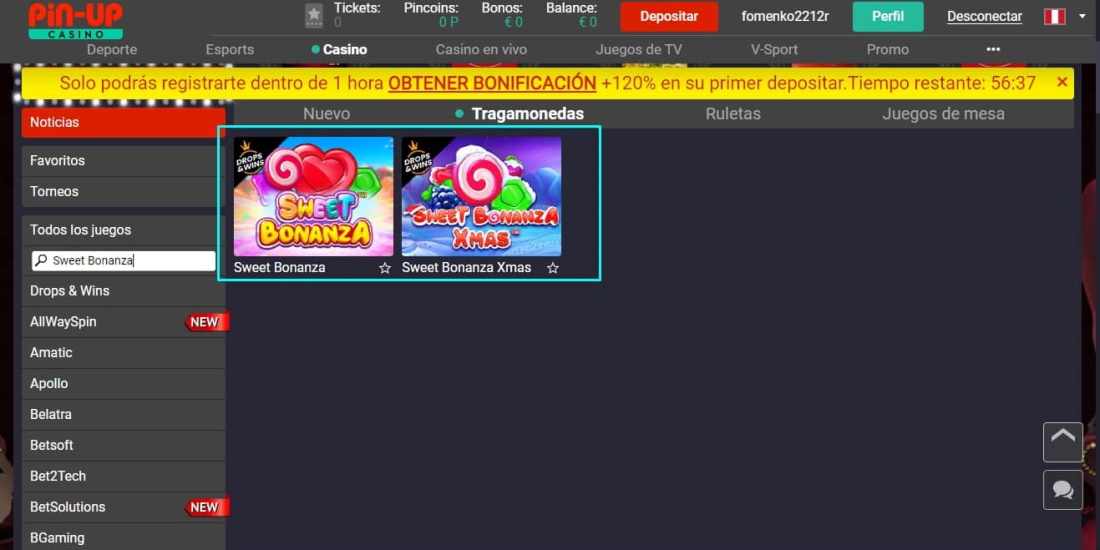Select AllWaySpin provider
This screenshot has width=1100, height=550.
pyautogui.click(x=123, y=322)
